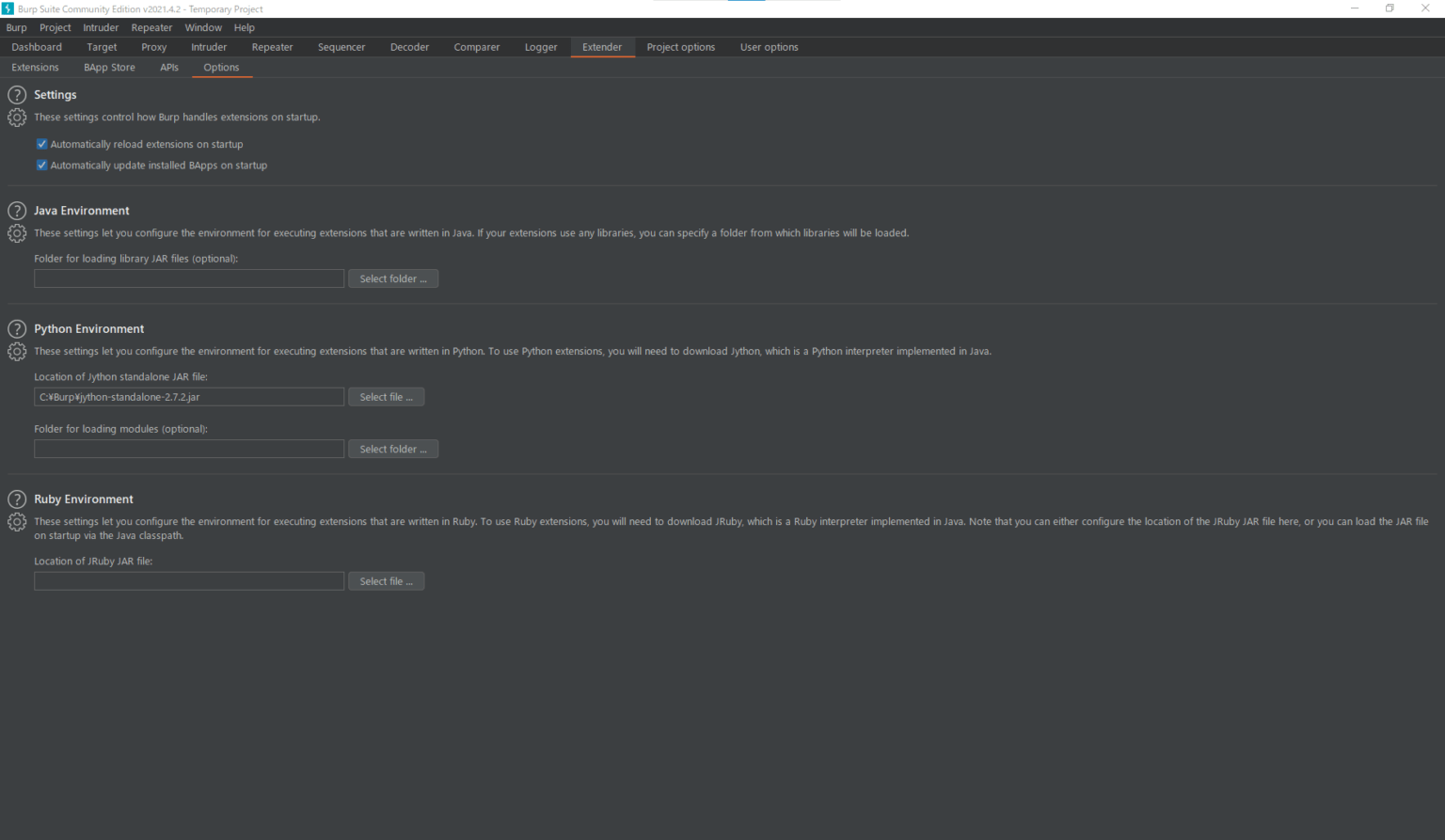Click Select folder for library JAR files
The width and height of the screenshot is (1445, 840).
393,277
